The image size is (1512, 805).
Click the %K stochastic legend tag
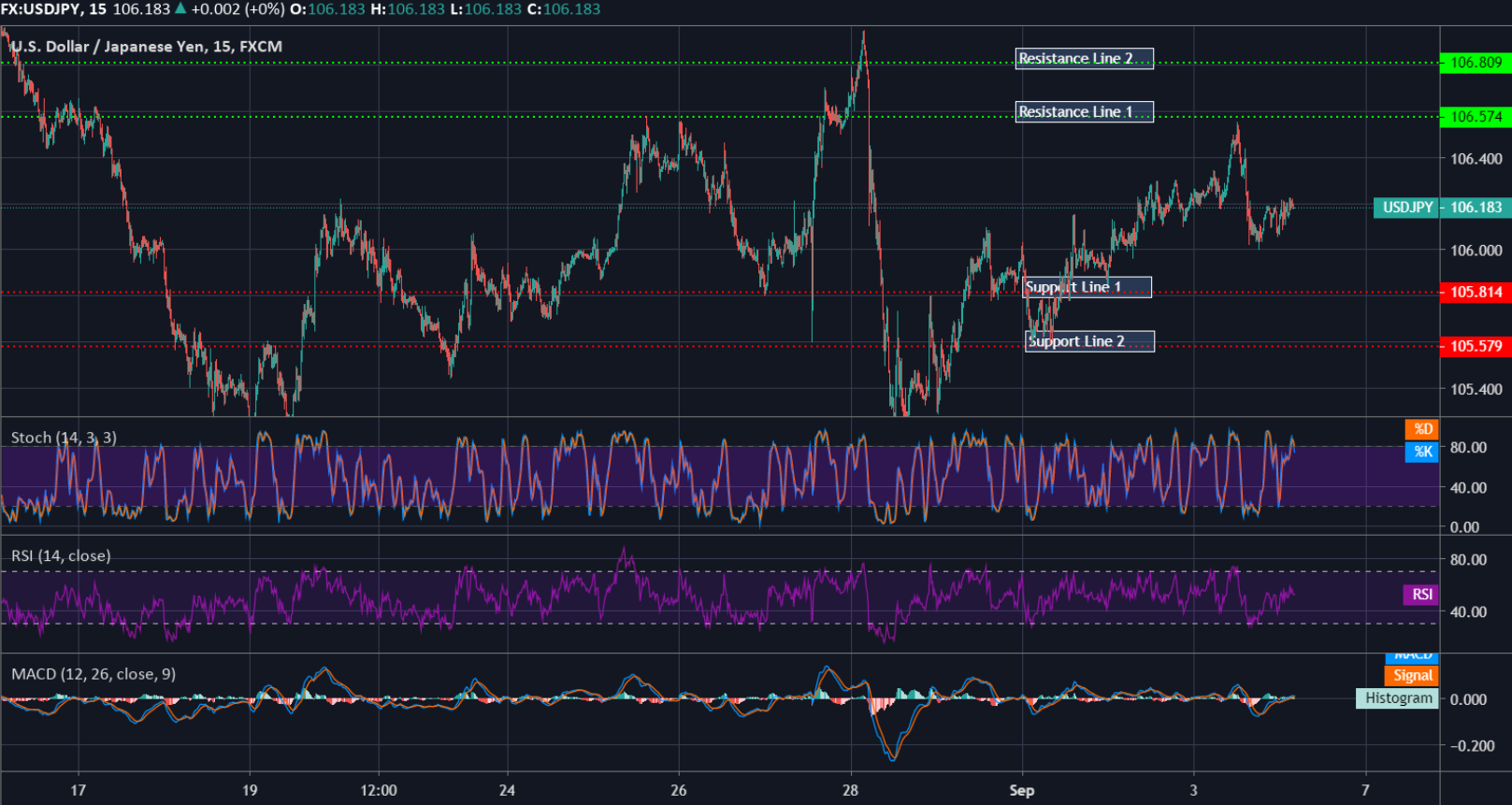(1422, 452)
